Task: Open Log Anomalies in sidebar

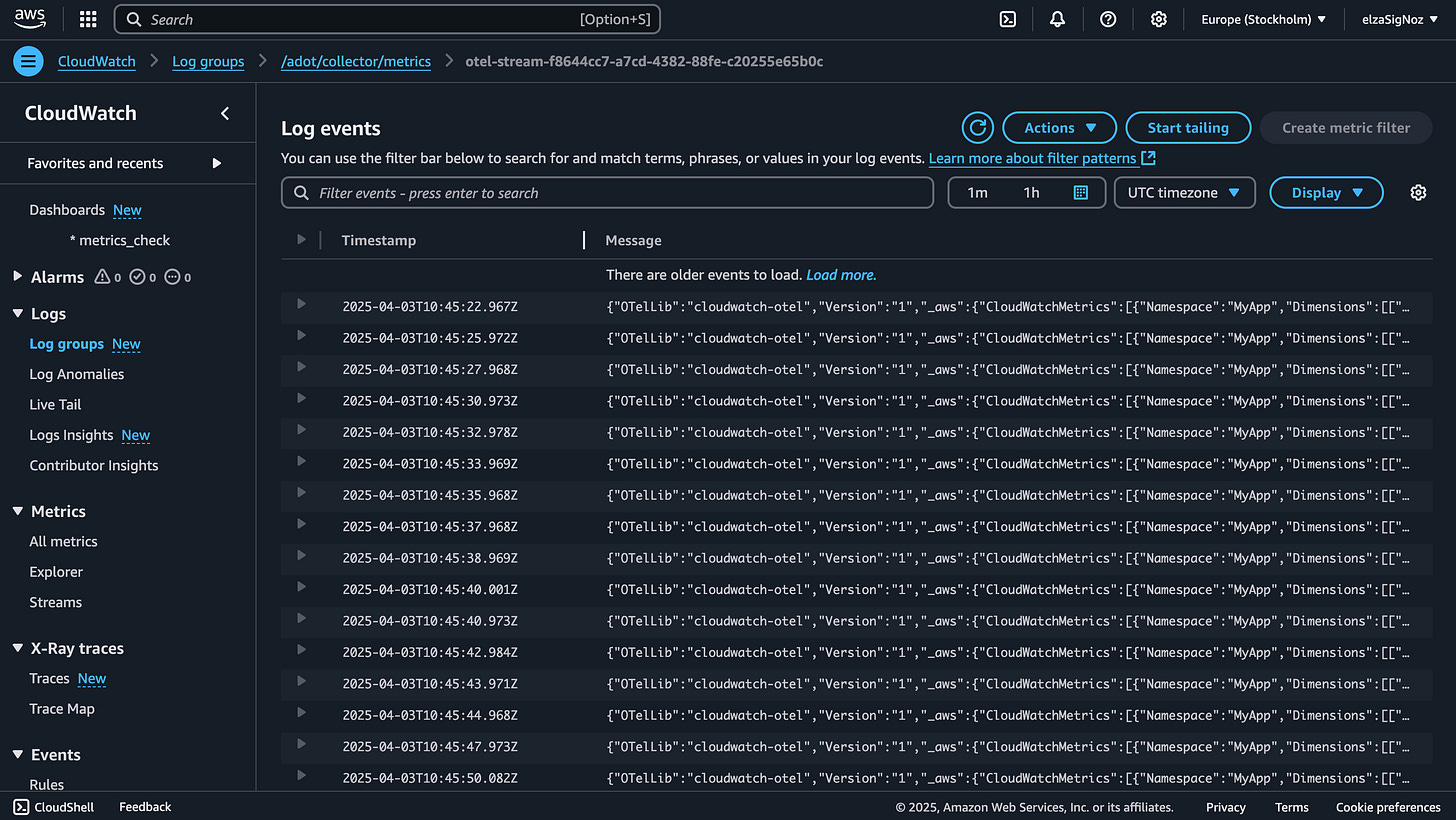Action: [x=77, y=374]
